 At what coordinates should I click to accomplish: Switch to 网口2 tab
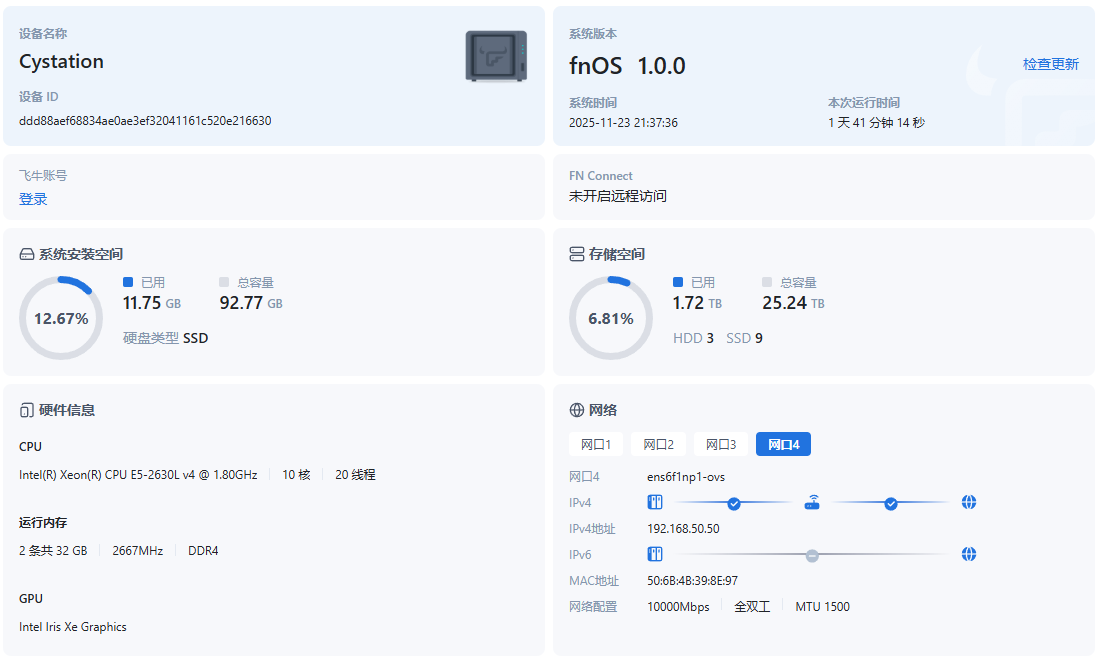click(x=658, y=445)
